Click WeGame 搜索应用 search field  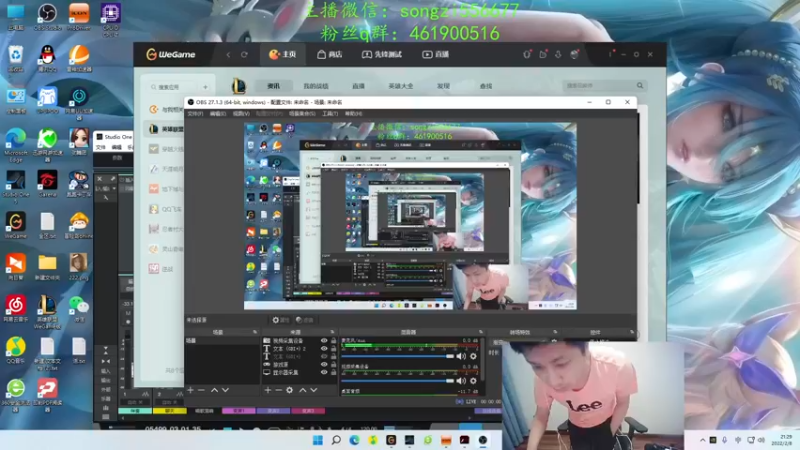(x=173, y=87)
